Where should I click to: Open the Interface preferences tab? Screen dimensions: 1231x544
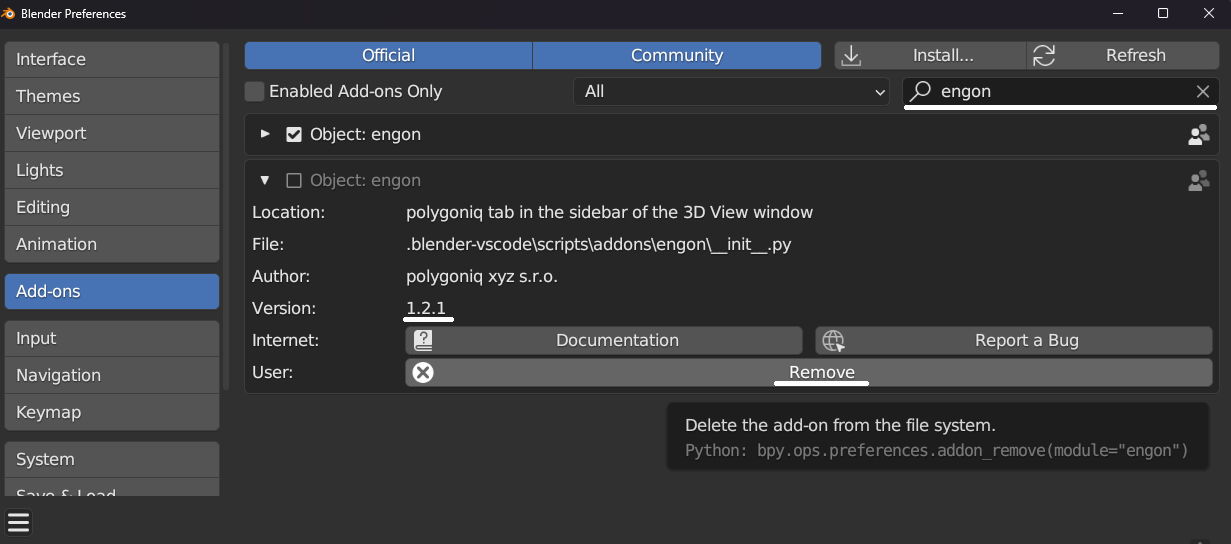pos(112,60)
